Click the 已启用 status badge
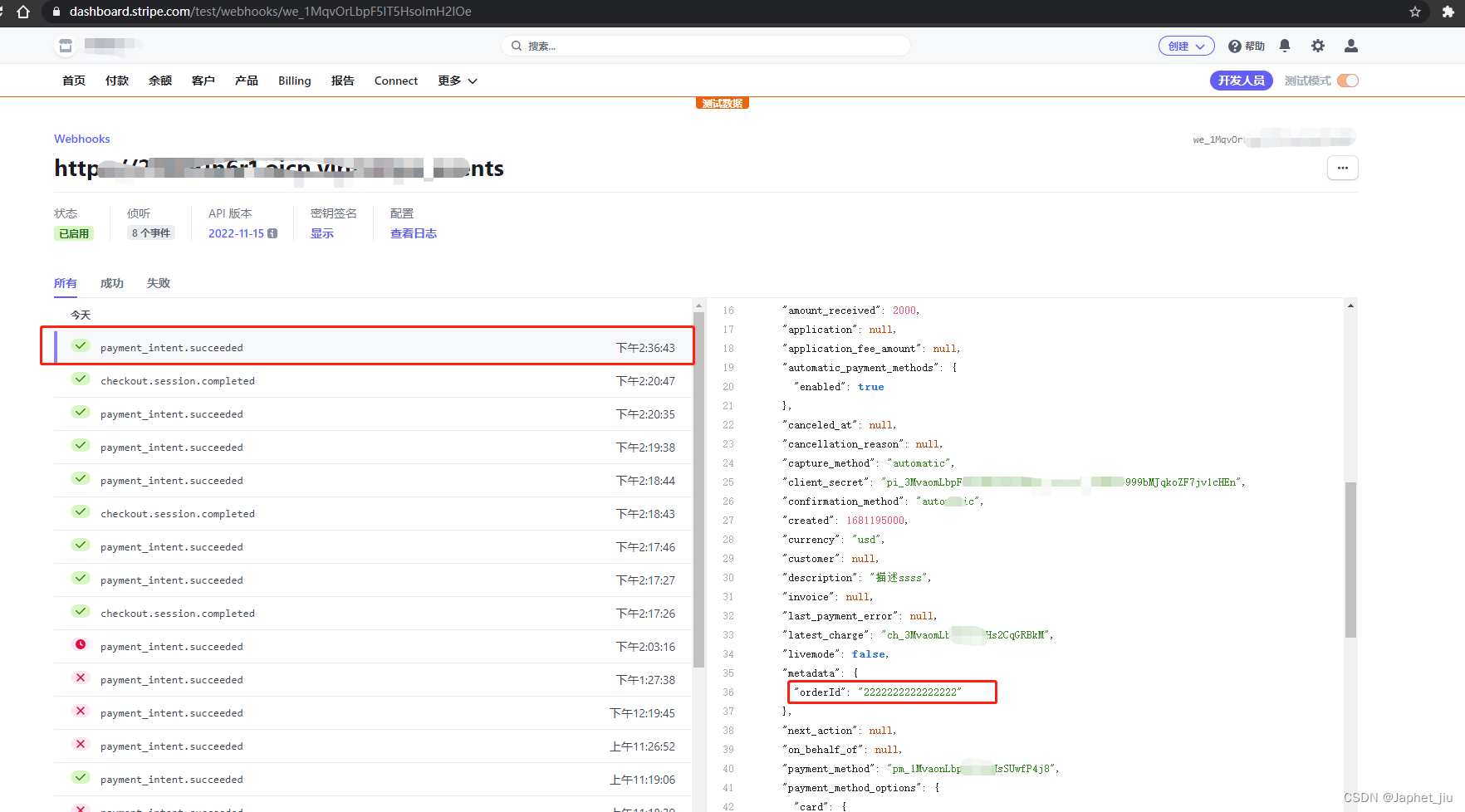This screenshot has width=1465, height=812. tap(74, 233)
